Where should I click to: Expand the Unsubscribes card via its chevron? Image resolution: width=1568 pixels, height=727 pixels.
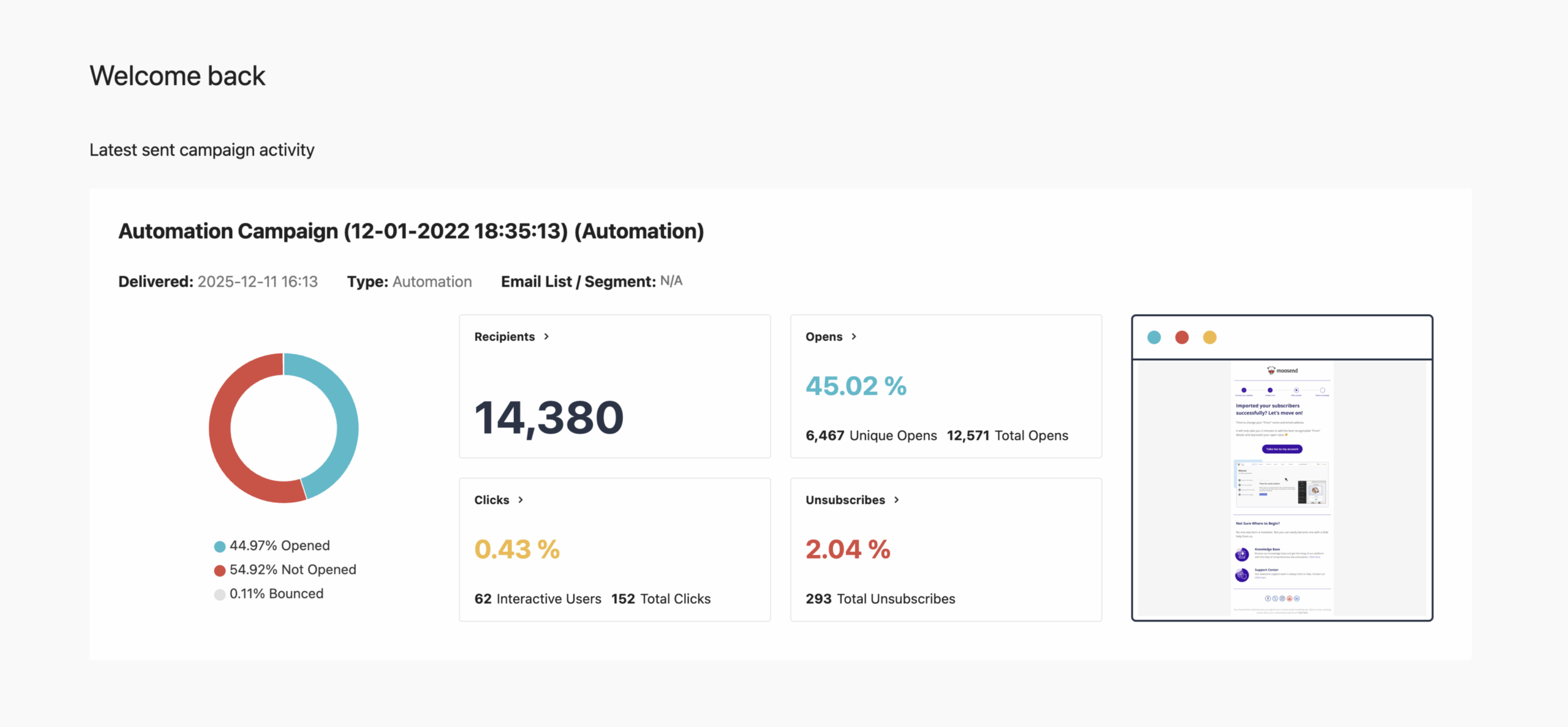pyautogui.click(x=897, y=500)
